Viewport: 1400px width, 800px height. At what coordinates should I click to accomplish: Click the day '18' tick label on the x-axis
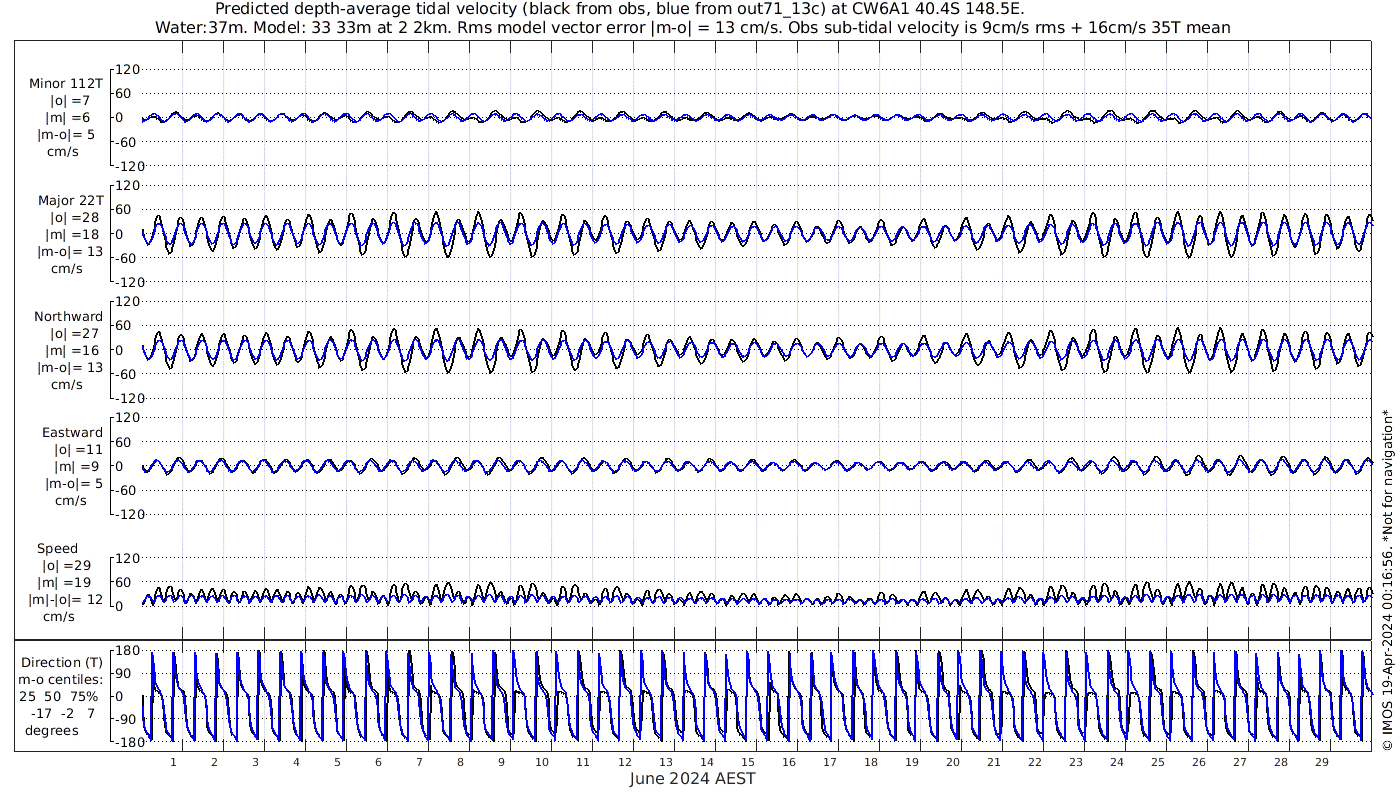[871, 761]
